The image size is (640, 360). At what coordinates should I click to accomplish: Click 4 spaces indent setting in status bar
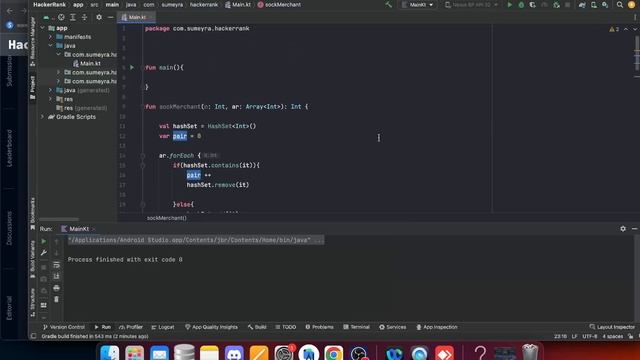point(613,336)
